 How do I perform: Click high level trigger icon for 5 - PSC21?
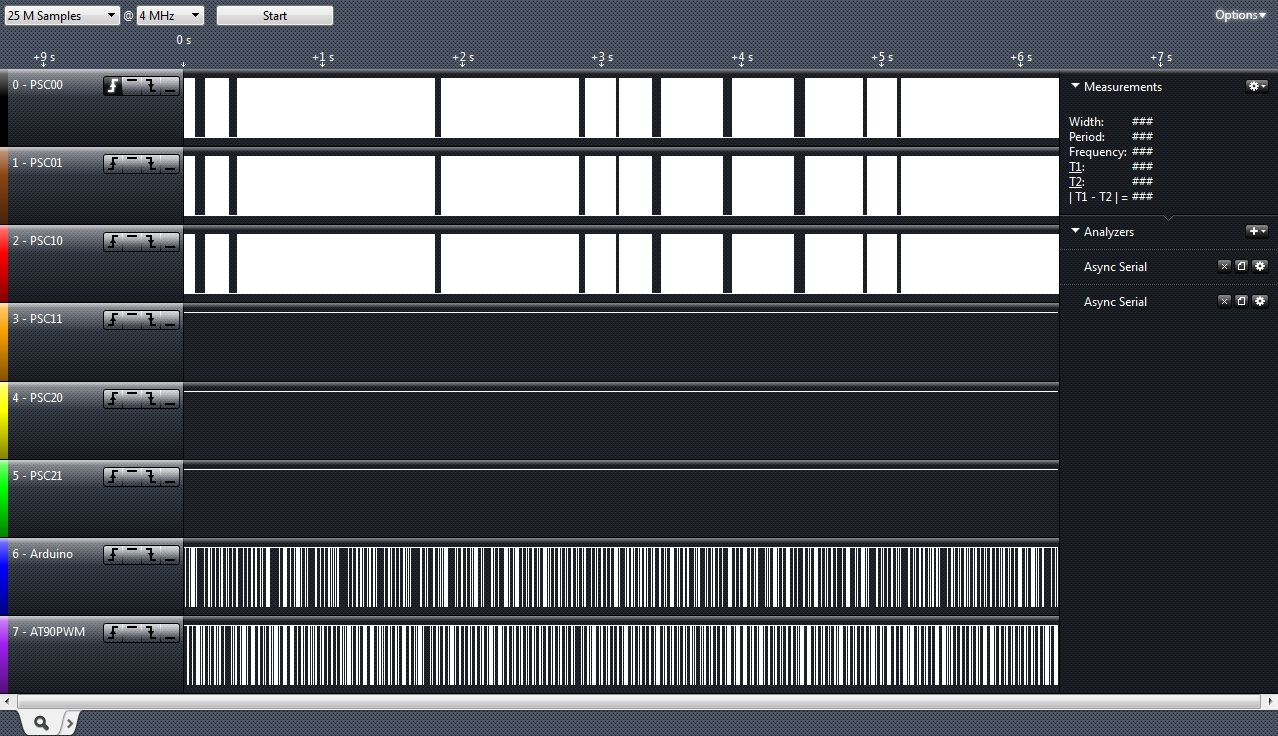[x=132, y=477]
